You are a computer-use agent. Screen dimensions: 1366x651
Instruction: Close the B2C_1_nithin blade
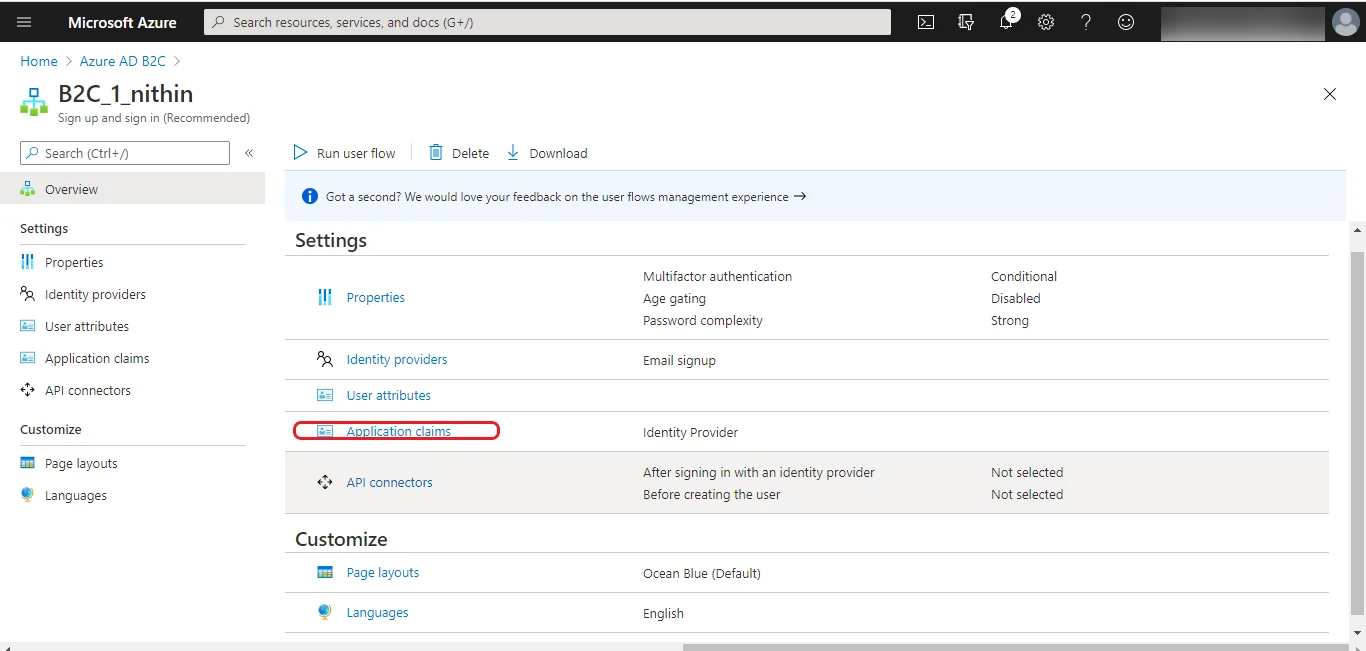coord(1329,93)
